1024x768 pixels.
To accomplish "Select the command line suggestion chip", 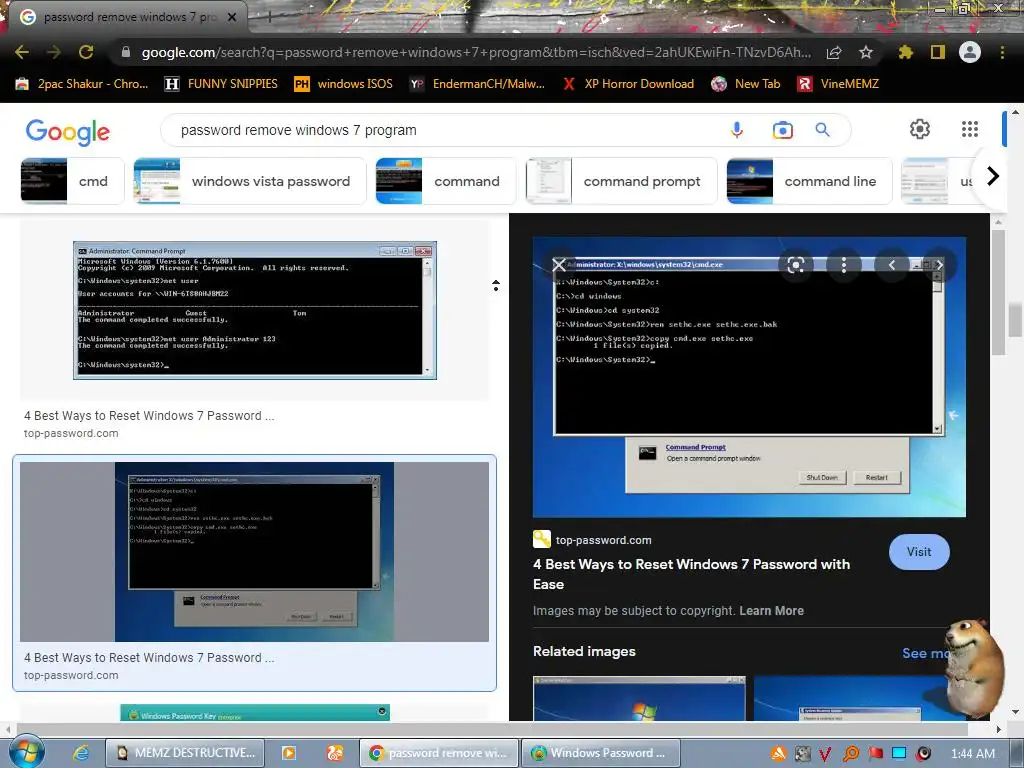I will (x=809, y=181).
